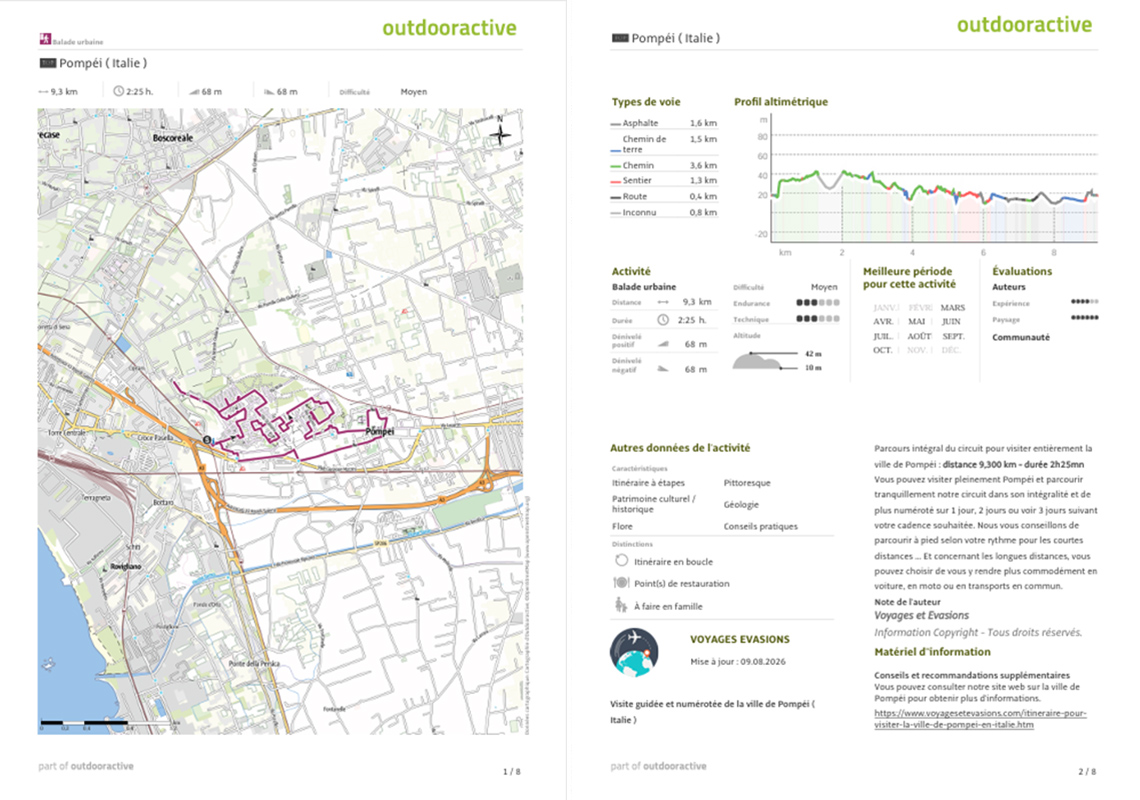Click the AOÛT month in best period
This screenshot has height=800, width=1140.
click(x=919, y=336)
